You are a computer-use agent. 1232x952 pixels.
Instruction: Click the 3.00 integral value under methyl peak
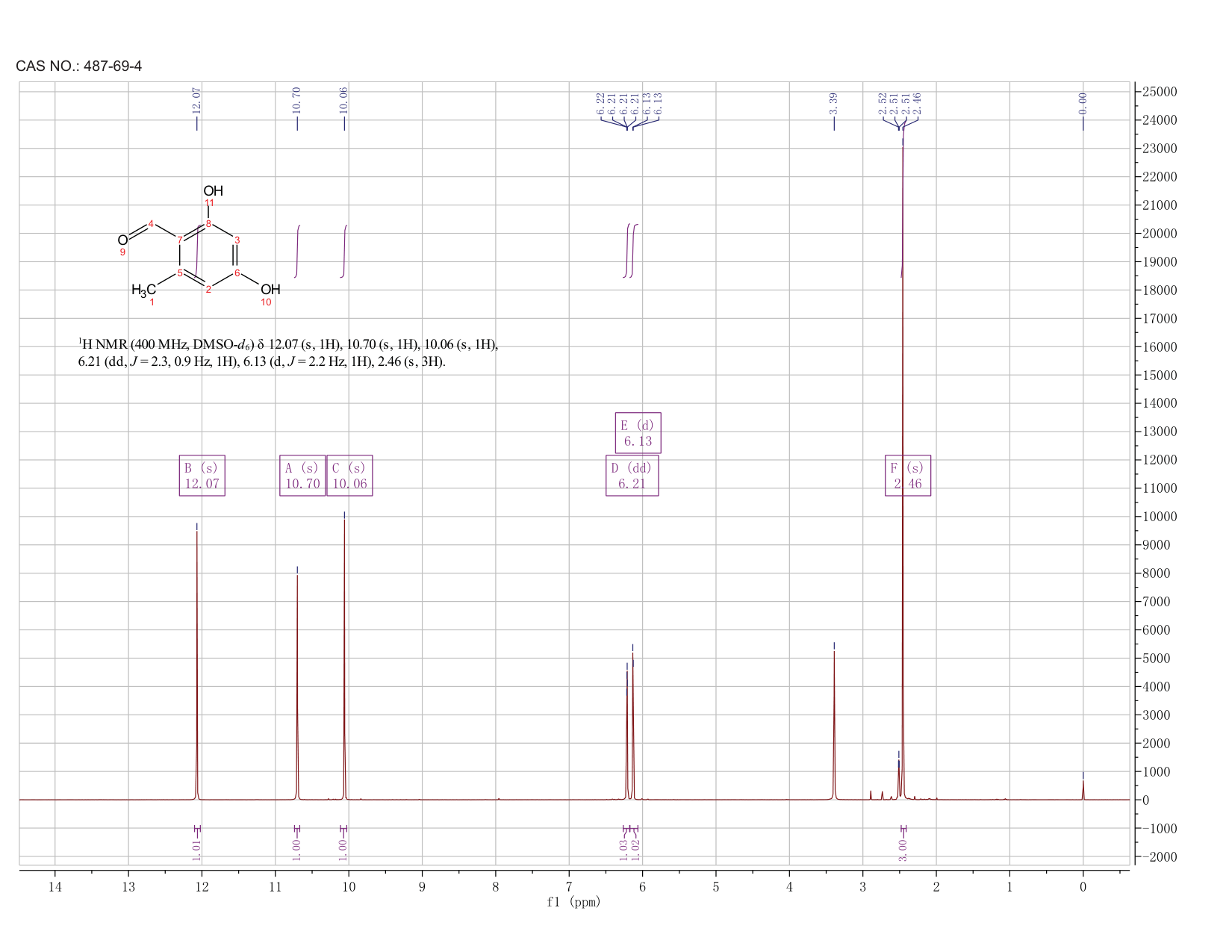(x=903, y=850)
